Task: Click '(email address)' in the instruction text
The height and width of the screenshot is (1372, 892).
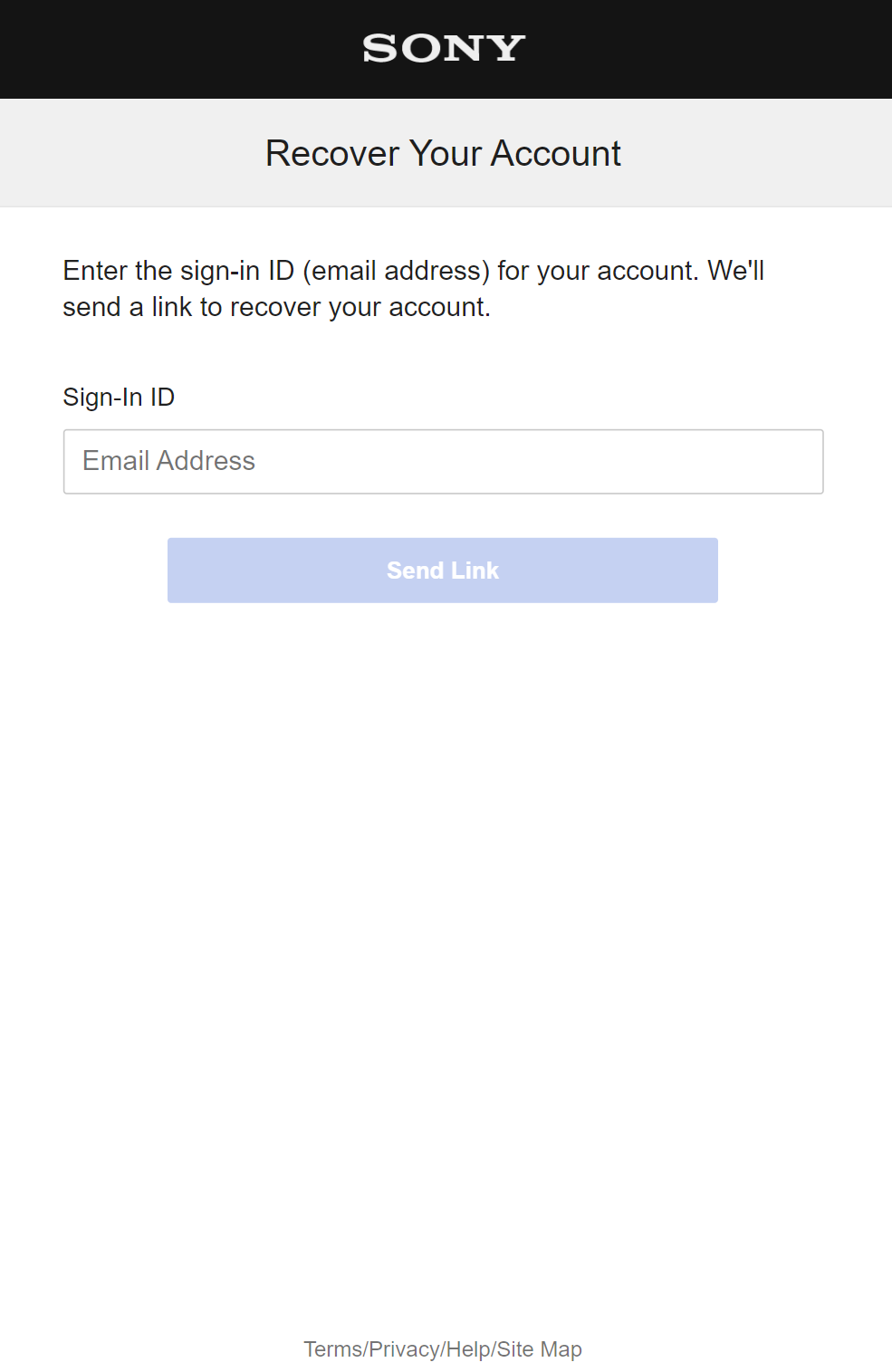Action: 396,271
